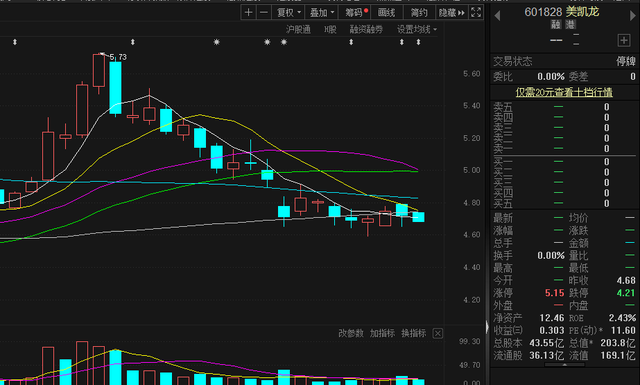Open the 复权 dropdown
The width and height of the screenshot is (640, 385).
click(289, 13)
